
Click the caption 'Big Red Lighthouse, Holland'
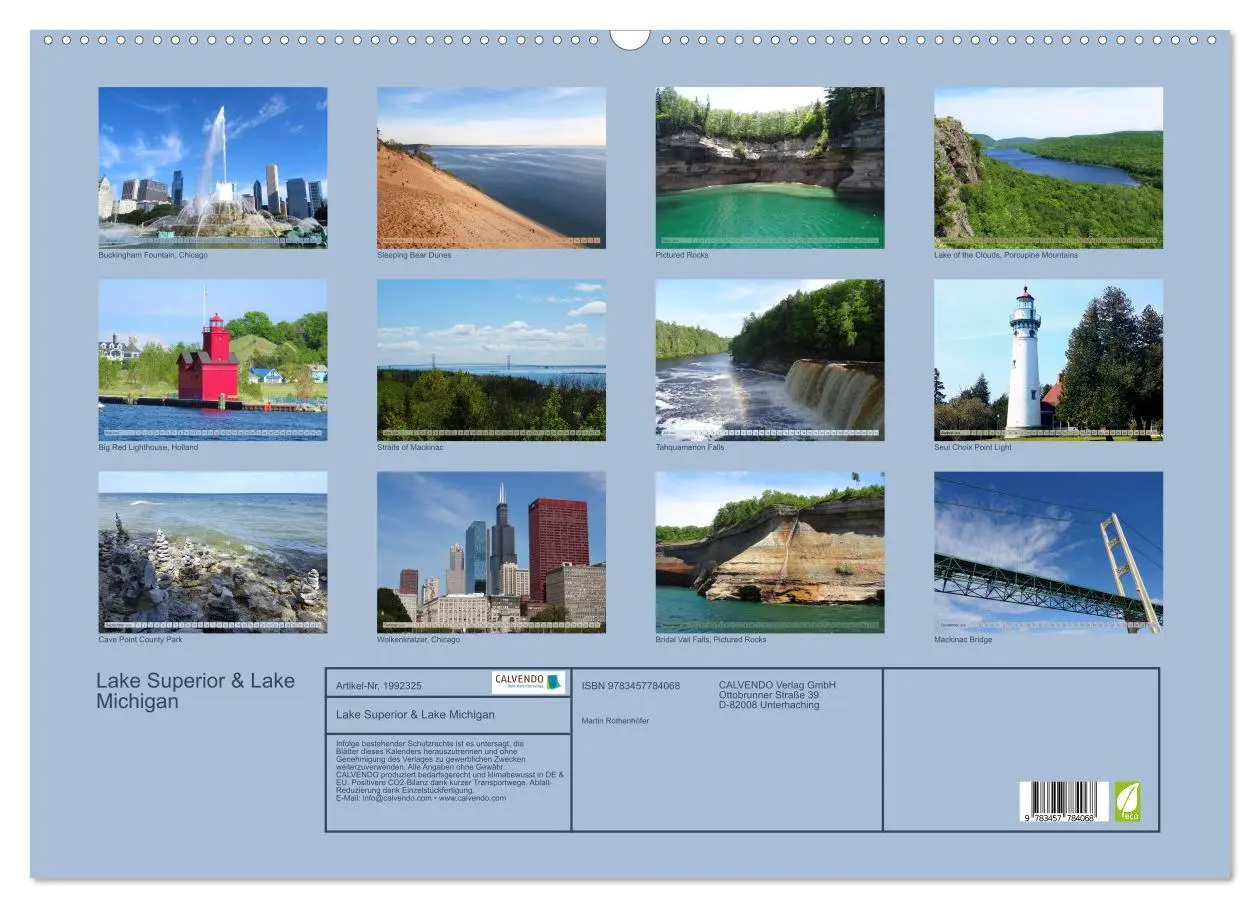click(x=148, y=447)
